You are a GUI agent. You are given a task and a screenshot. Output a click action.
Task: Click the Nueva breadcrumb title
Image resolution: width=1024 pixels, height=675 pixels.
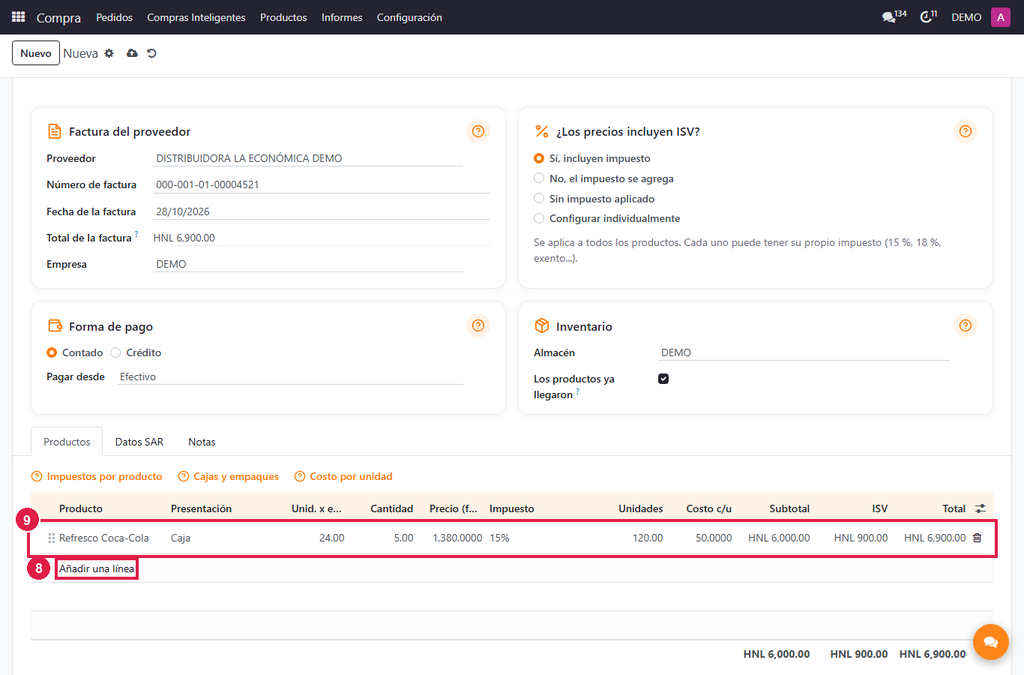[80, 54]
